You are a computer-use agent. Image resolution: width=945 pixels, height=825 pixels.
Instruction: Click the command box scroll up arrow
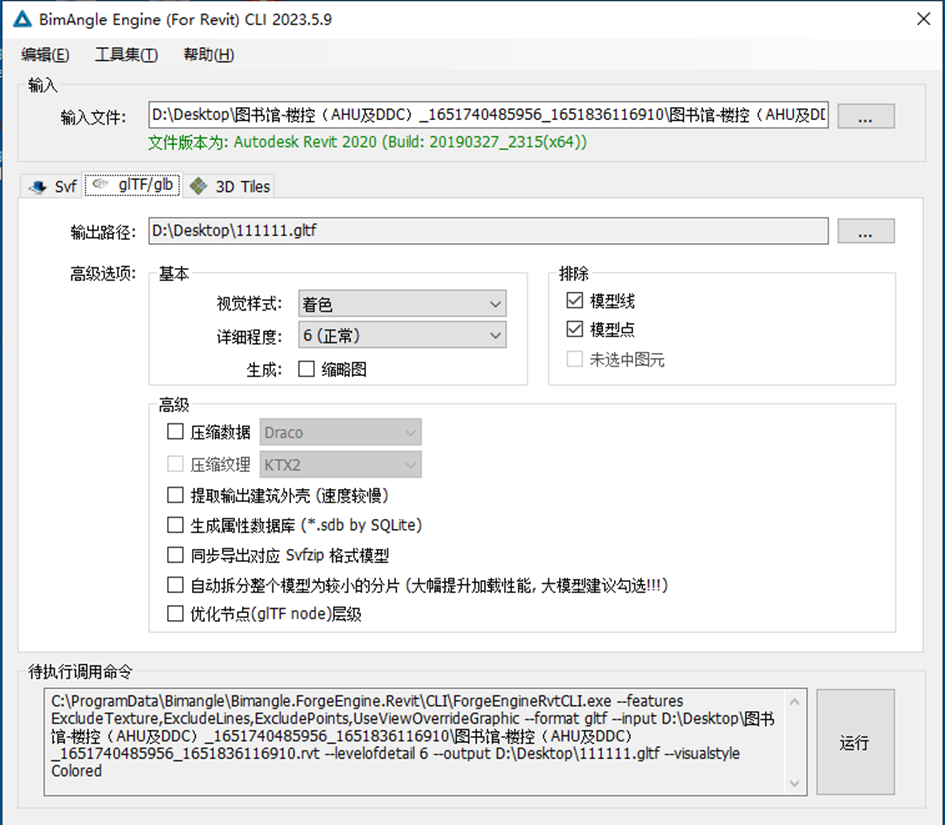click(x=794, y=701)
